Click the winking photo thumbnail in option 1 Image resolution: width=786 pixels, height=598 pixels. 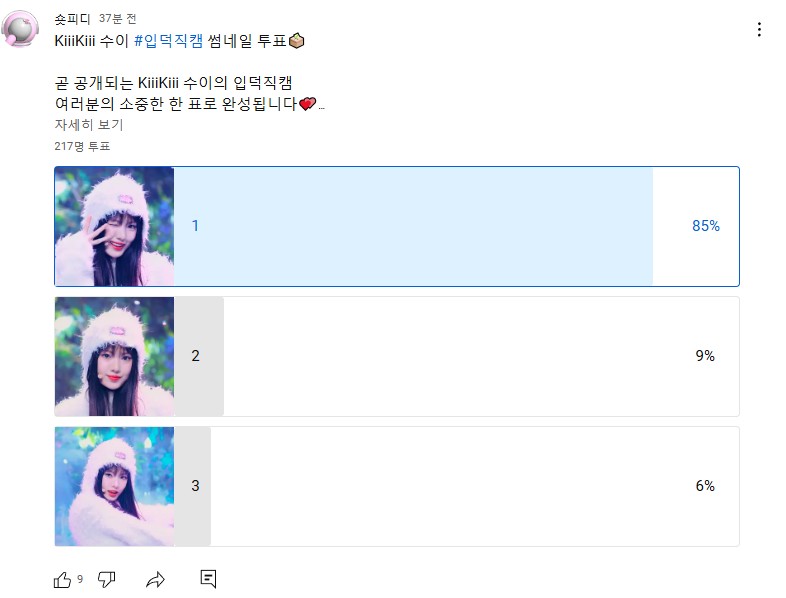(x=114, y=227)
